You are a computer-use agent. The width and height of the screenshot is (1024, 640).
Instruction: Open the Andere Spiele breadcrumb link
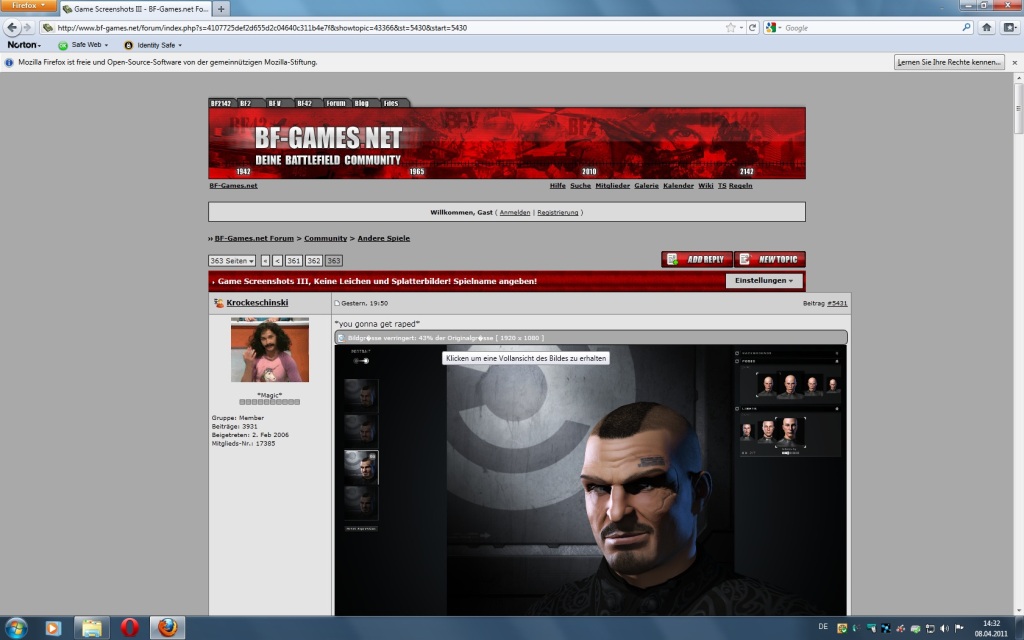[x=383, y=238]
